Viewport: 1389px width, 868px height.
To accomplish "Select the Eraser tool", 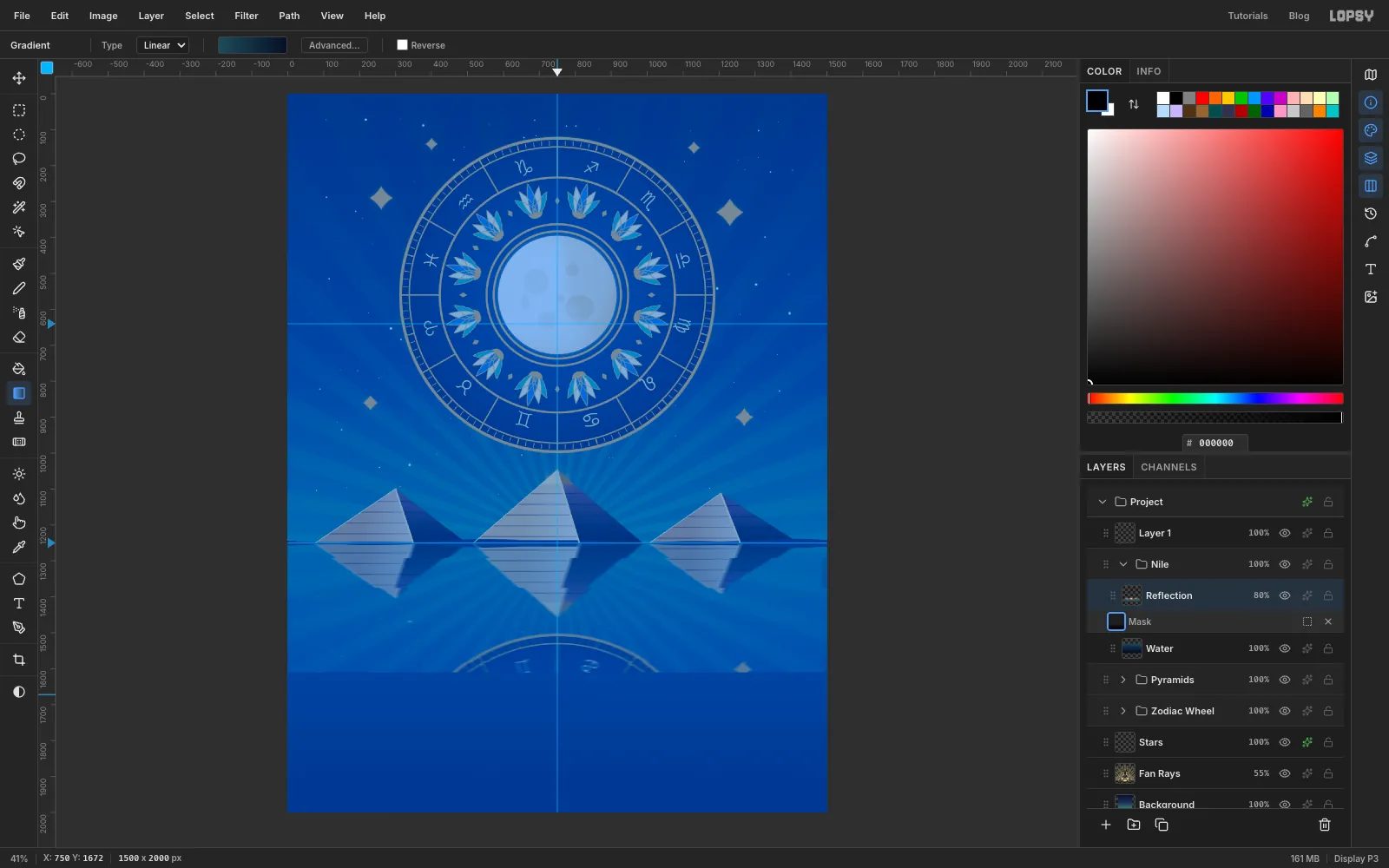I will pos(19,337).
